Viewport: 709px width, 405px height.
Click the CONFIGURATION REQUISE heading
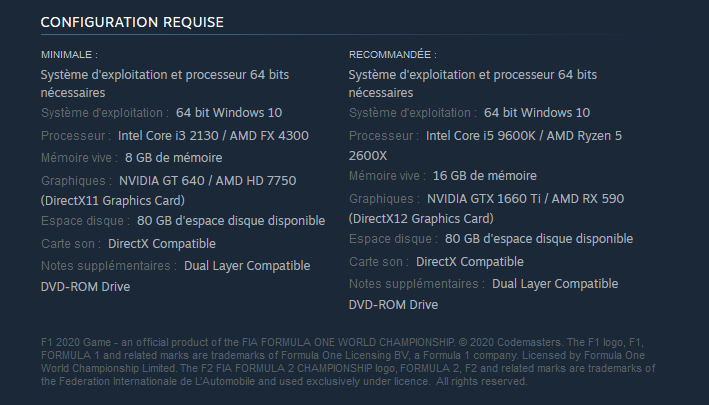(132, 22)
